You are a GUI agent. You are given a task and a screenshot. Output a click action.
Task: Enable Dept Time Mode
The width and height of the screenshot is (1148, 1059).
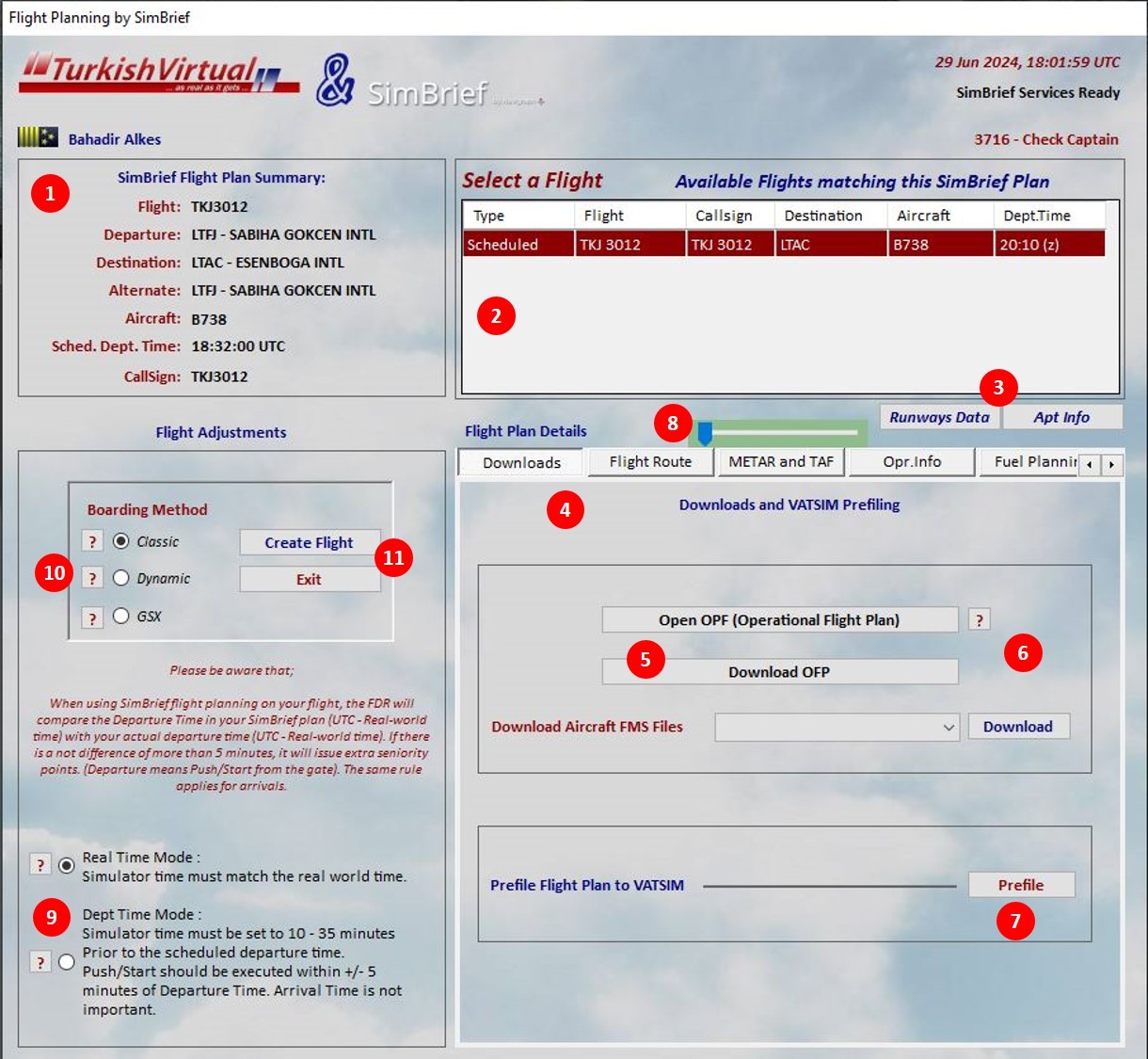[x=67, y=962]
